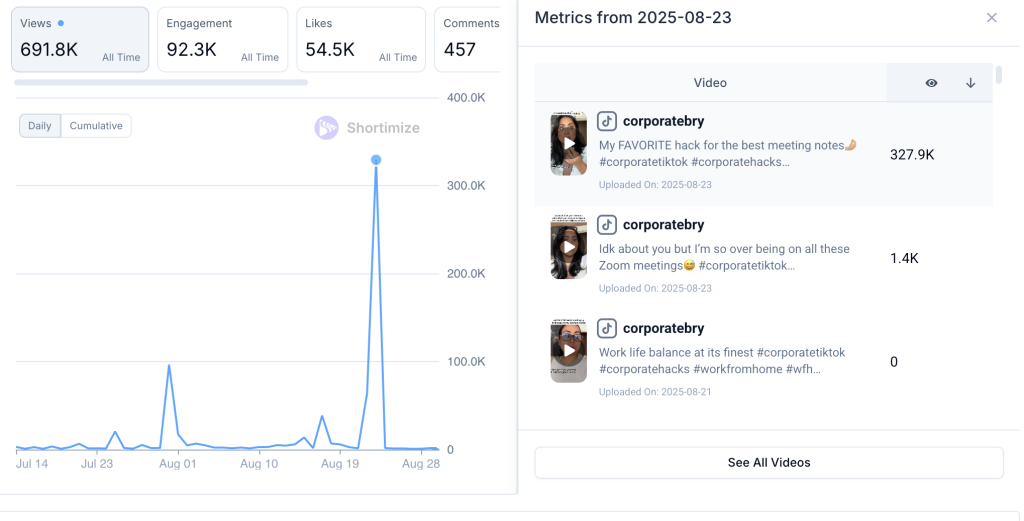
Task: Click the horizontal scrollbar under metric cards
Action: 160,83
